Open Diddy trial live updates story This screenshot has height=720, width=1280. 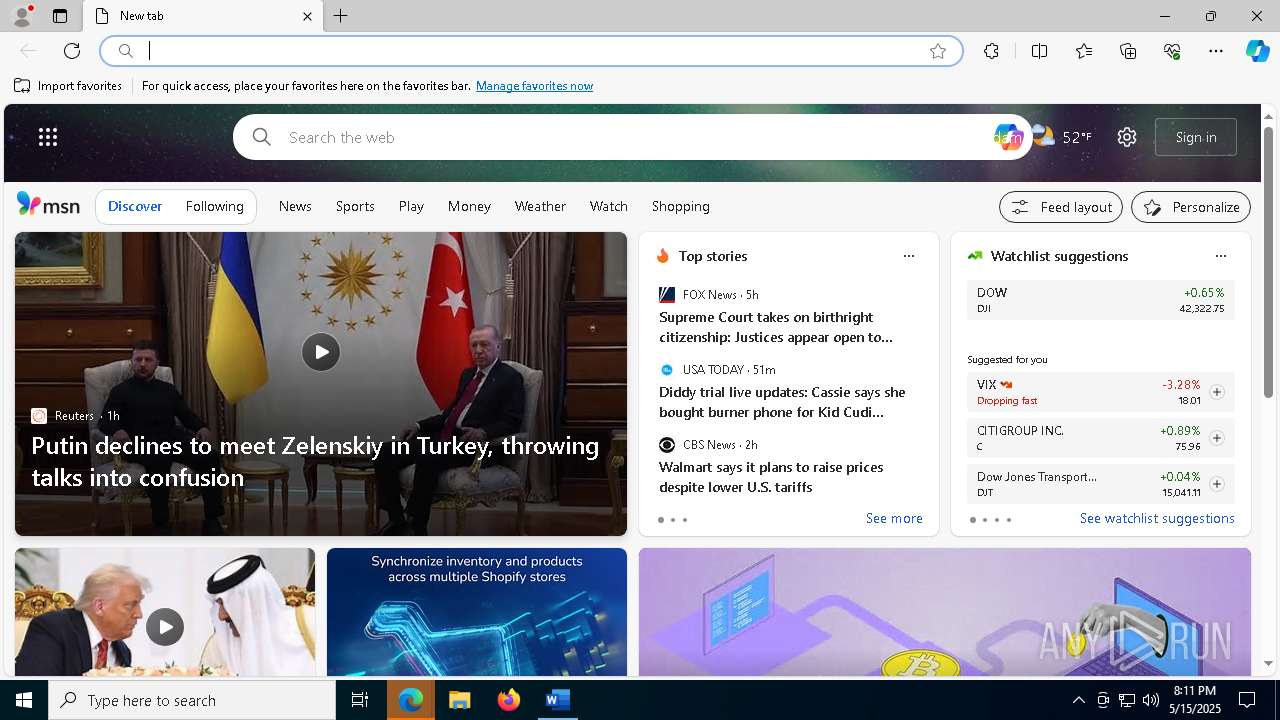click(782, 402)
